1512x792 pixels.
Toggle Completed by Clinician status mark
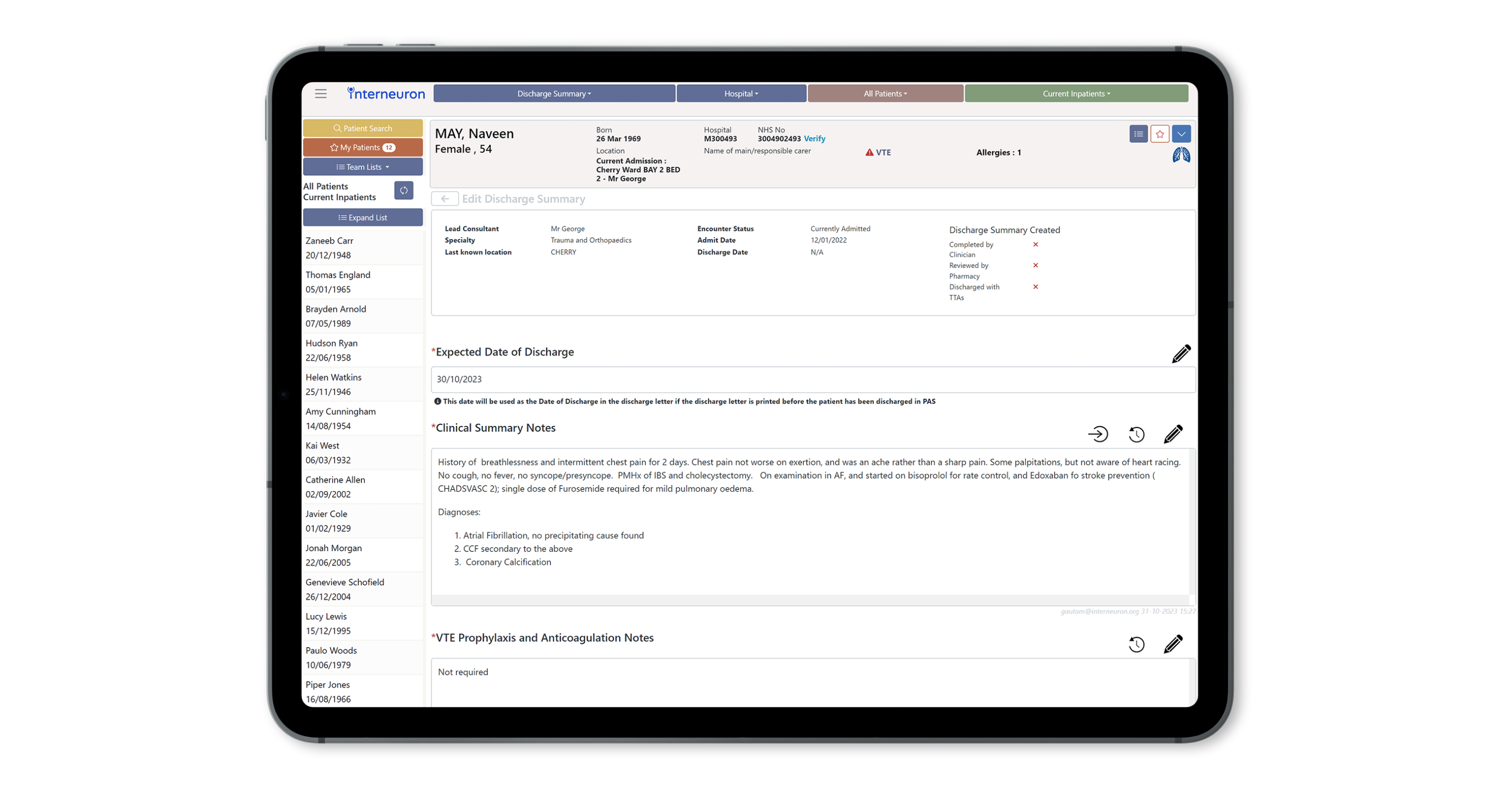(x=1035, y=244)
